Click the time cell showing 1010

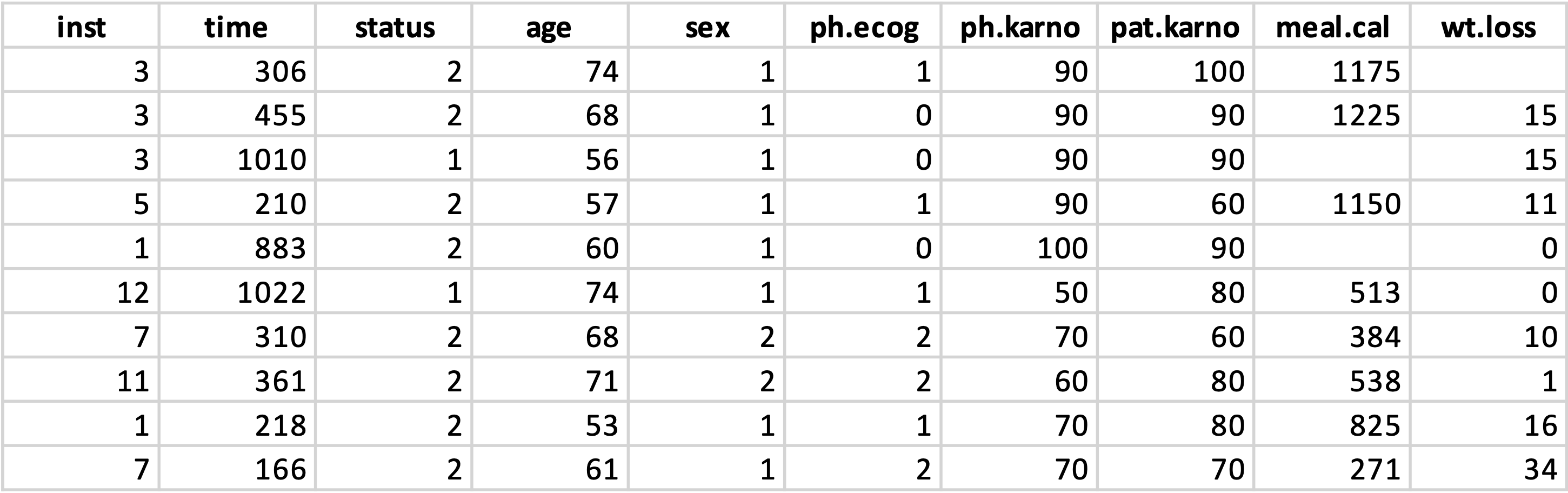(x=237, y=158)
